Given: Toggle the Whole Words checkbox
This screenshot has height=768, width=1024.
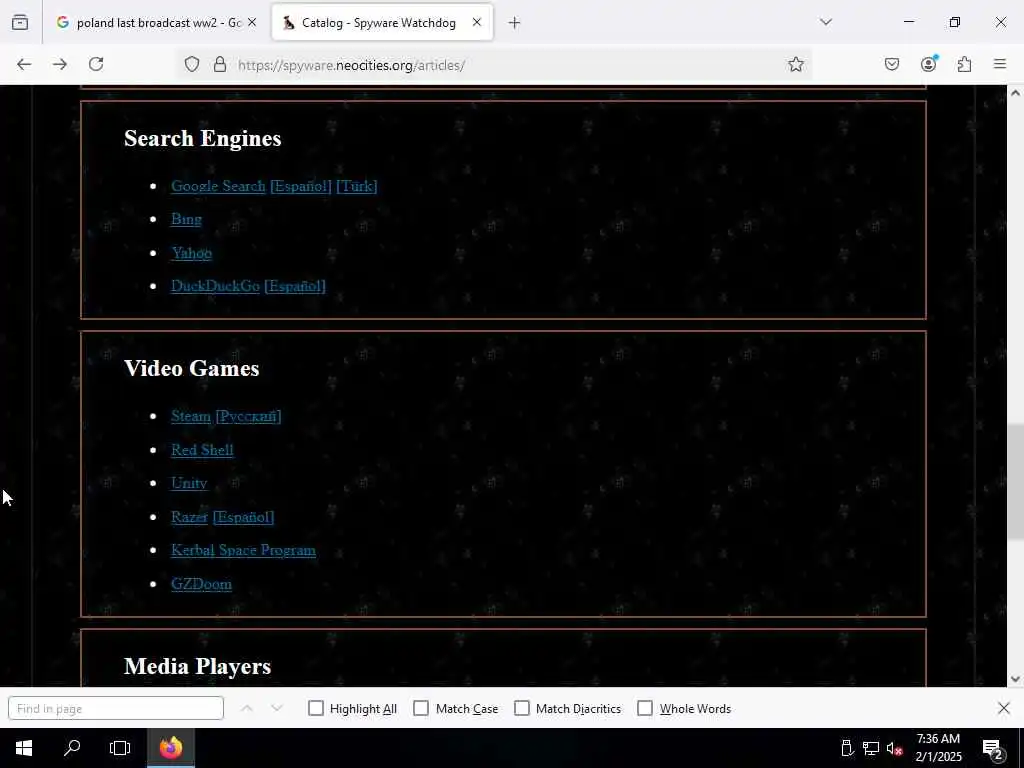Looking at the screenshot, I should click(645, 709).
